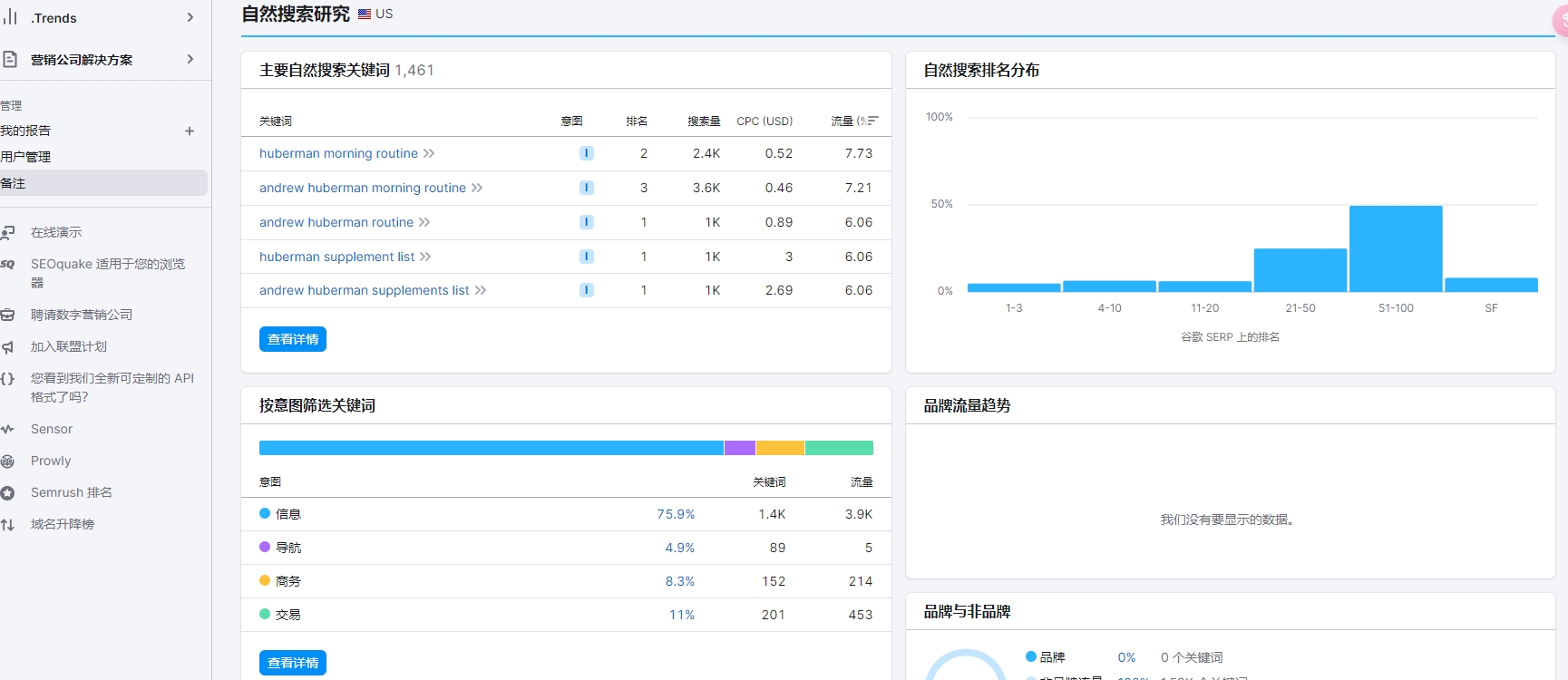The image size is (1568, 680).
Task: Click purple navigational segment of intent bar
Action: click(740, 448)
